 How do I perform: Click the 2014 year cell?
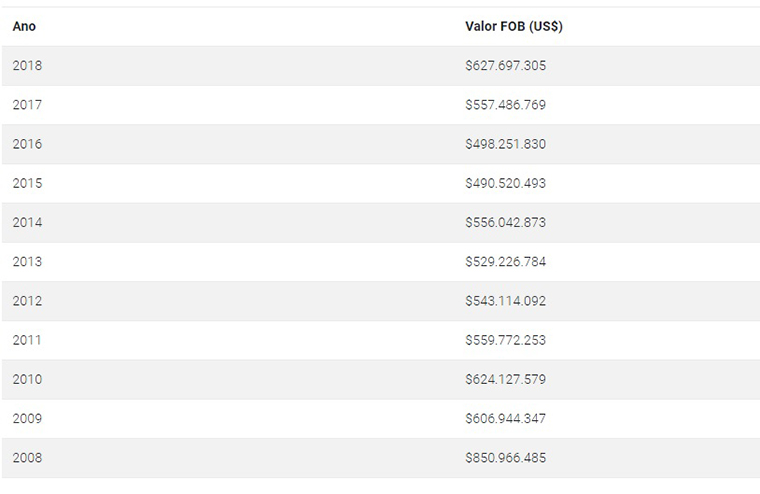(x=27, y=223)
